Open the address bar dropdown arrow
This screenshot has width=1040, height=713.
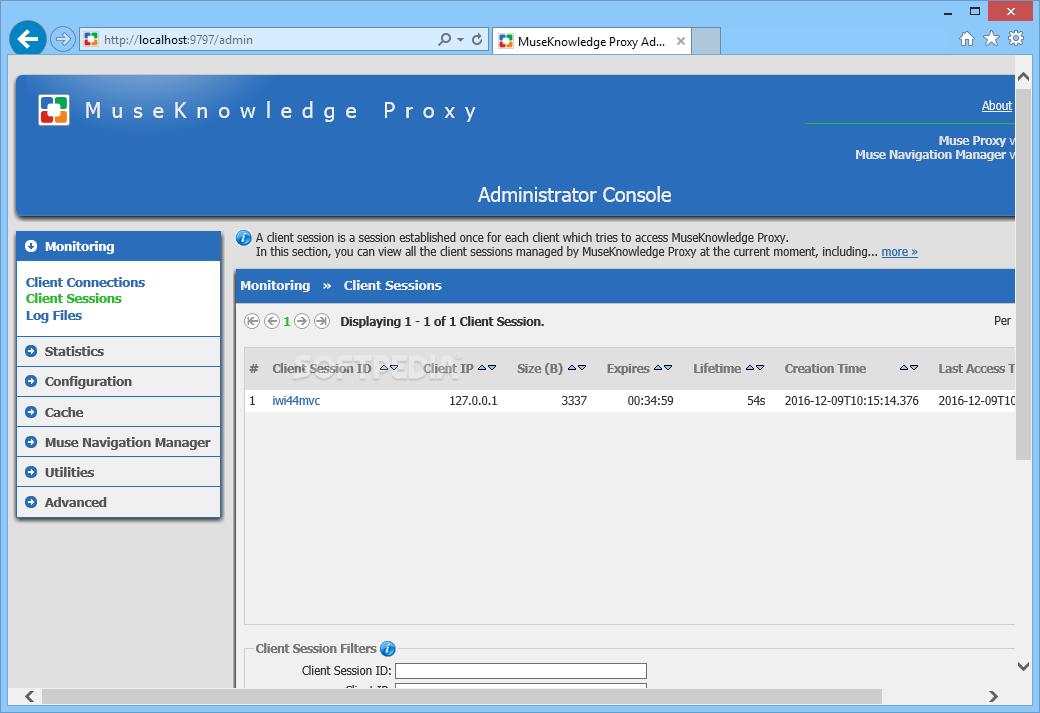[460, 40]
